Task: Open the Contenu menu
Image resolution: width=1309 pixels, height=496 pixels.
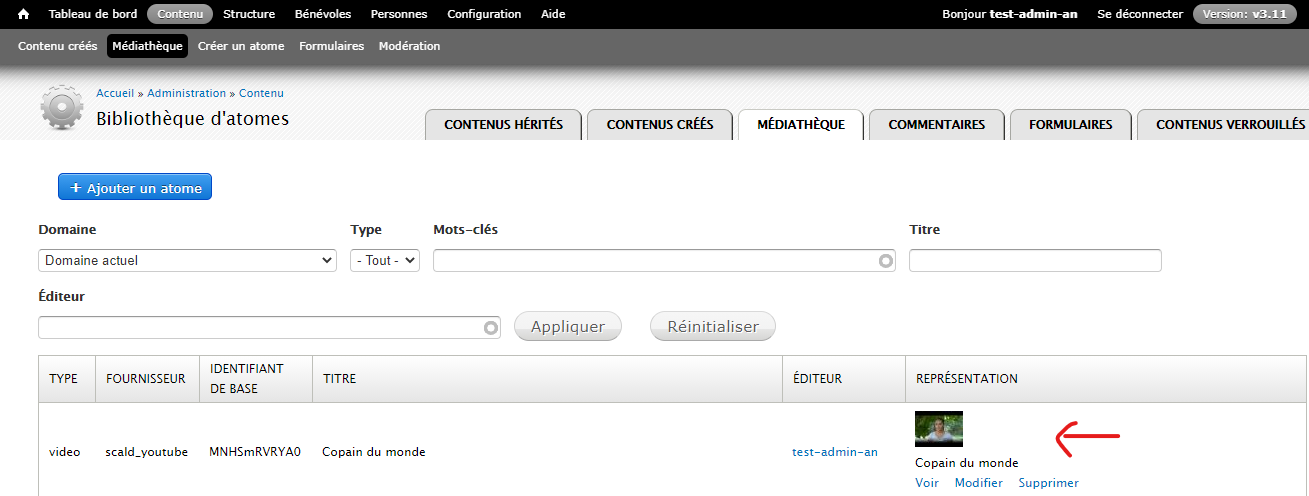Action: [x=180, y=14]
